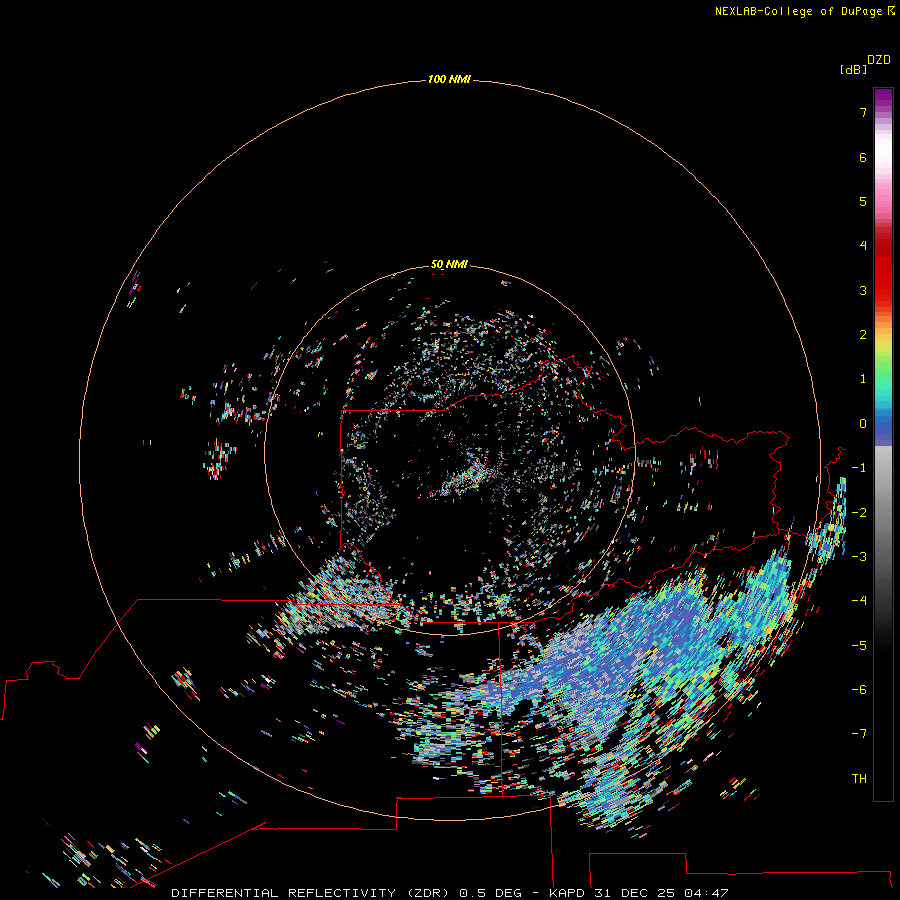Screen dimensions: 900x900
Task: Click the DZD legend title
Action: (x=879, y=60)
